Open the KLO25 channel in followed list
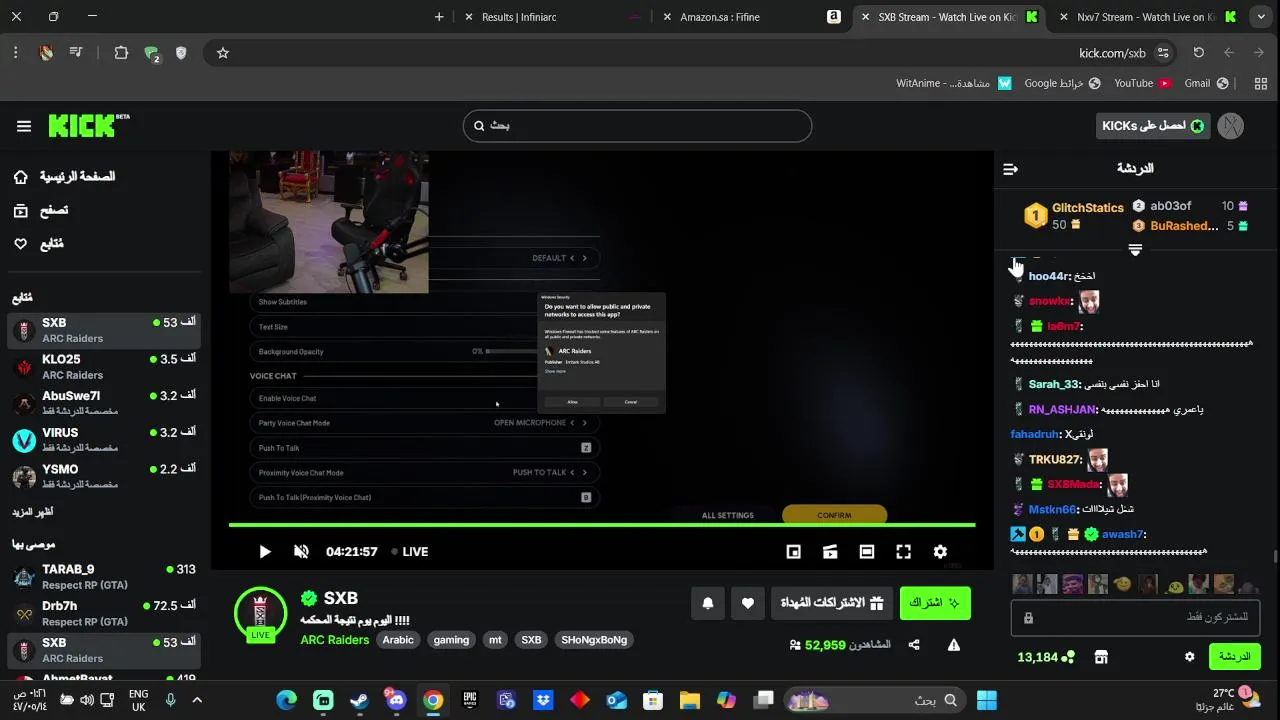 click(104, 367)
